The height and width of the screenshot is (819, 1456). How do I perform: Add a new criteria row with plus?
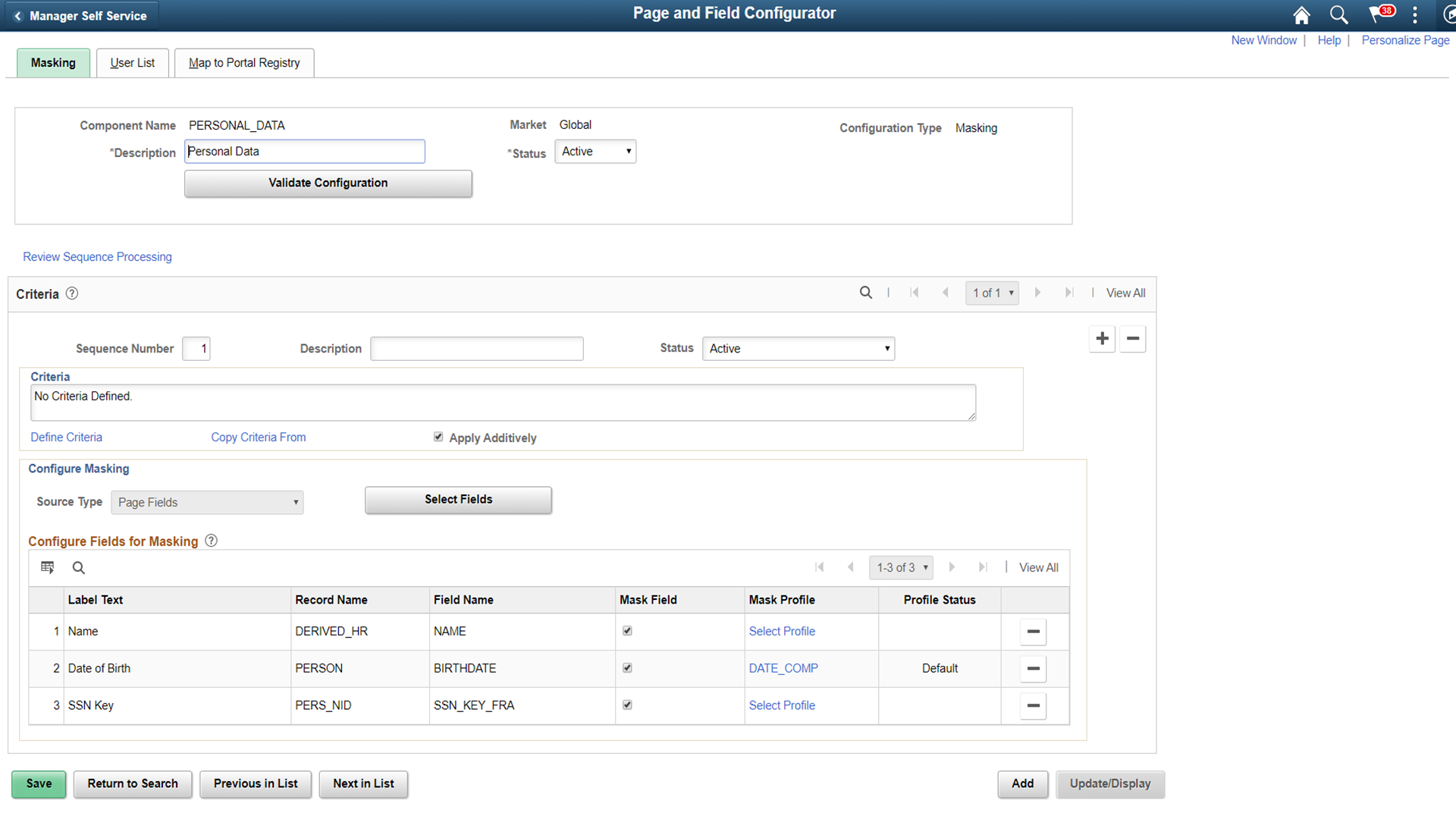point(1102,339)
